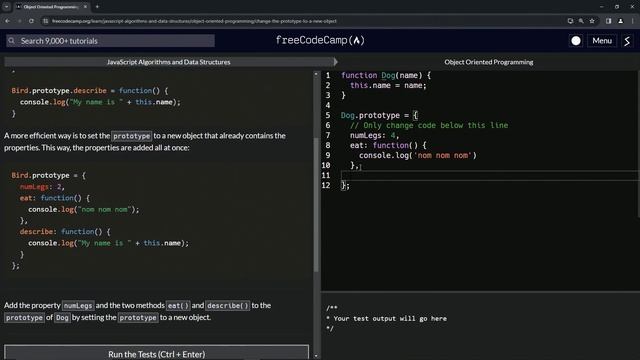
Task: Open the browser side panel
Action: pos(609,21)
